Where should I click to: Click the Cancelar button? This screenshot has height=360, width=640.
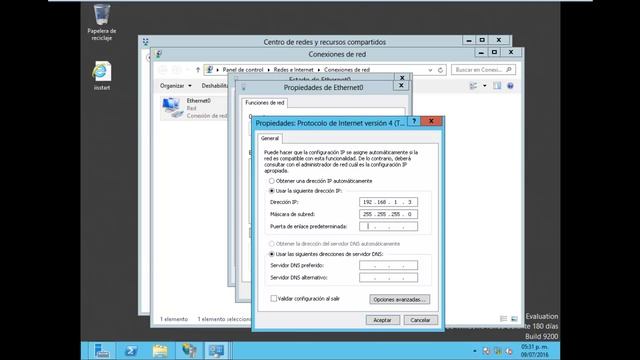[x=420, y=320]
